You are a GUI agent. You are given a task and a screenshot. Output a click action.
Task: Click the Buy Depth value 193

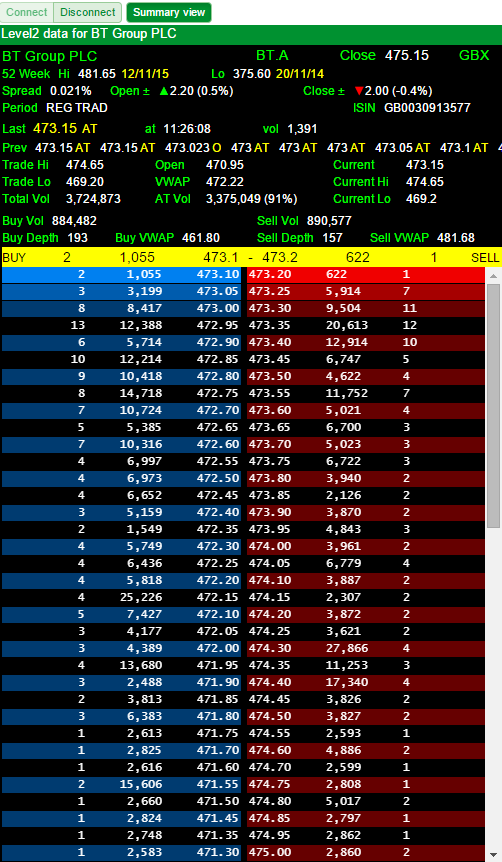coord(78,238)
